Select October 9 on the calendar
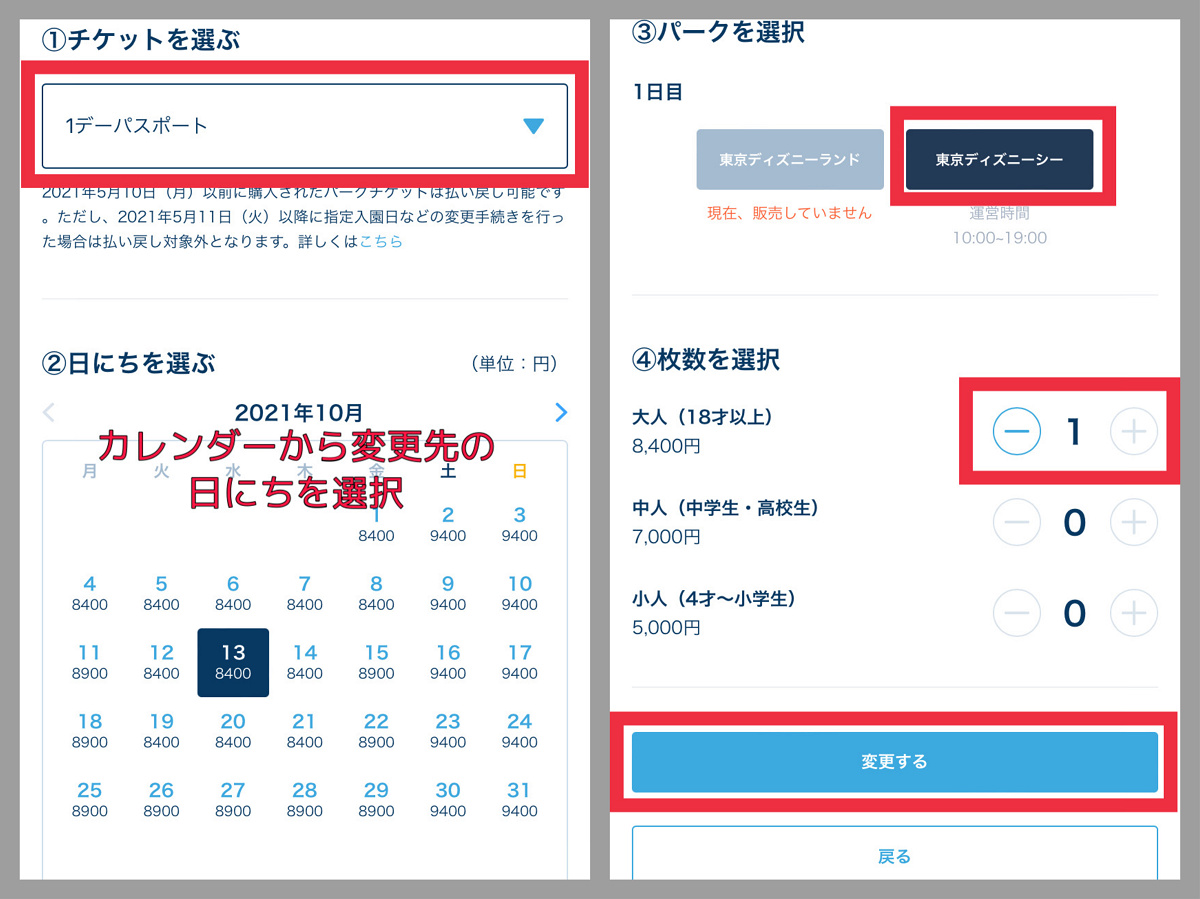Screen dimensions: 1200x899 pos(448,593)
